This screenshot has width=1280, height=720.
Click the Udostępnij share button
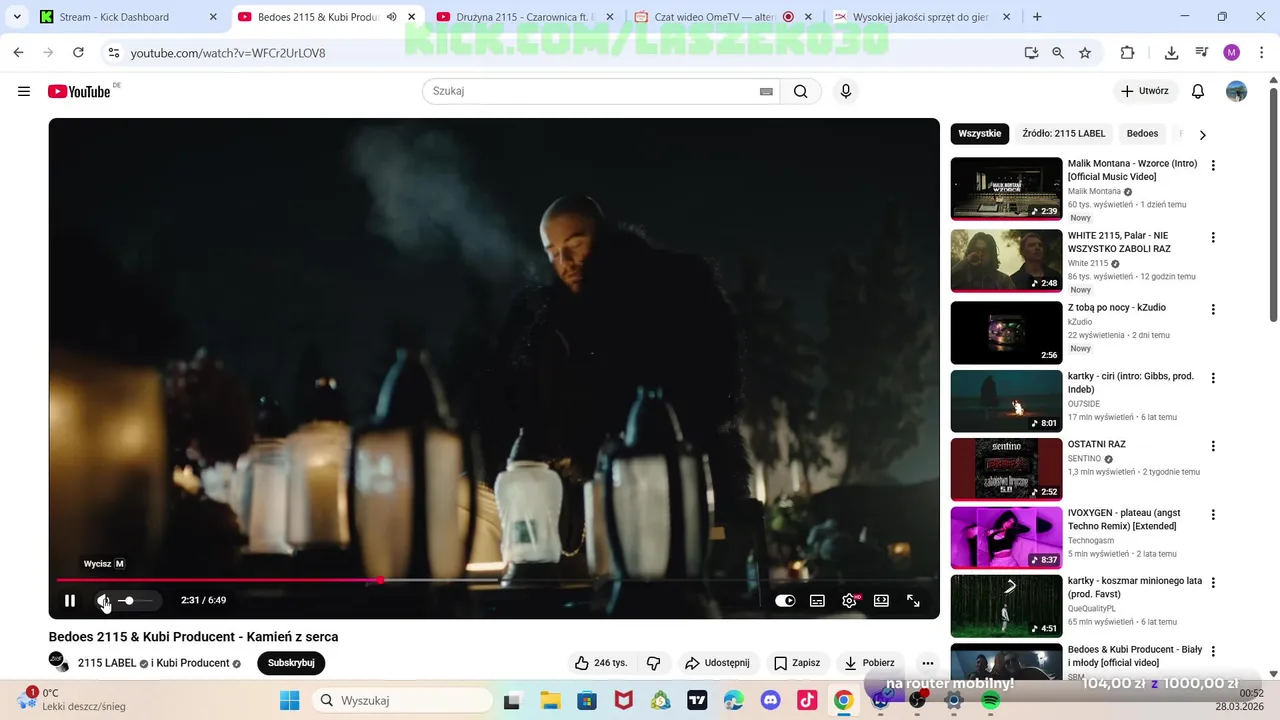(x=717, y=663)
